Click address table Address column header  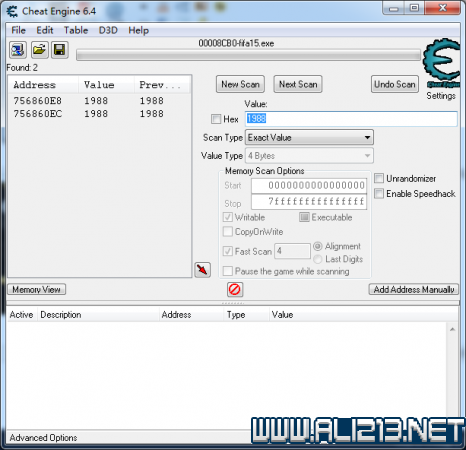[191, 315]
